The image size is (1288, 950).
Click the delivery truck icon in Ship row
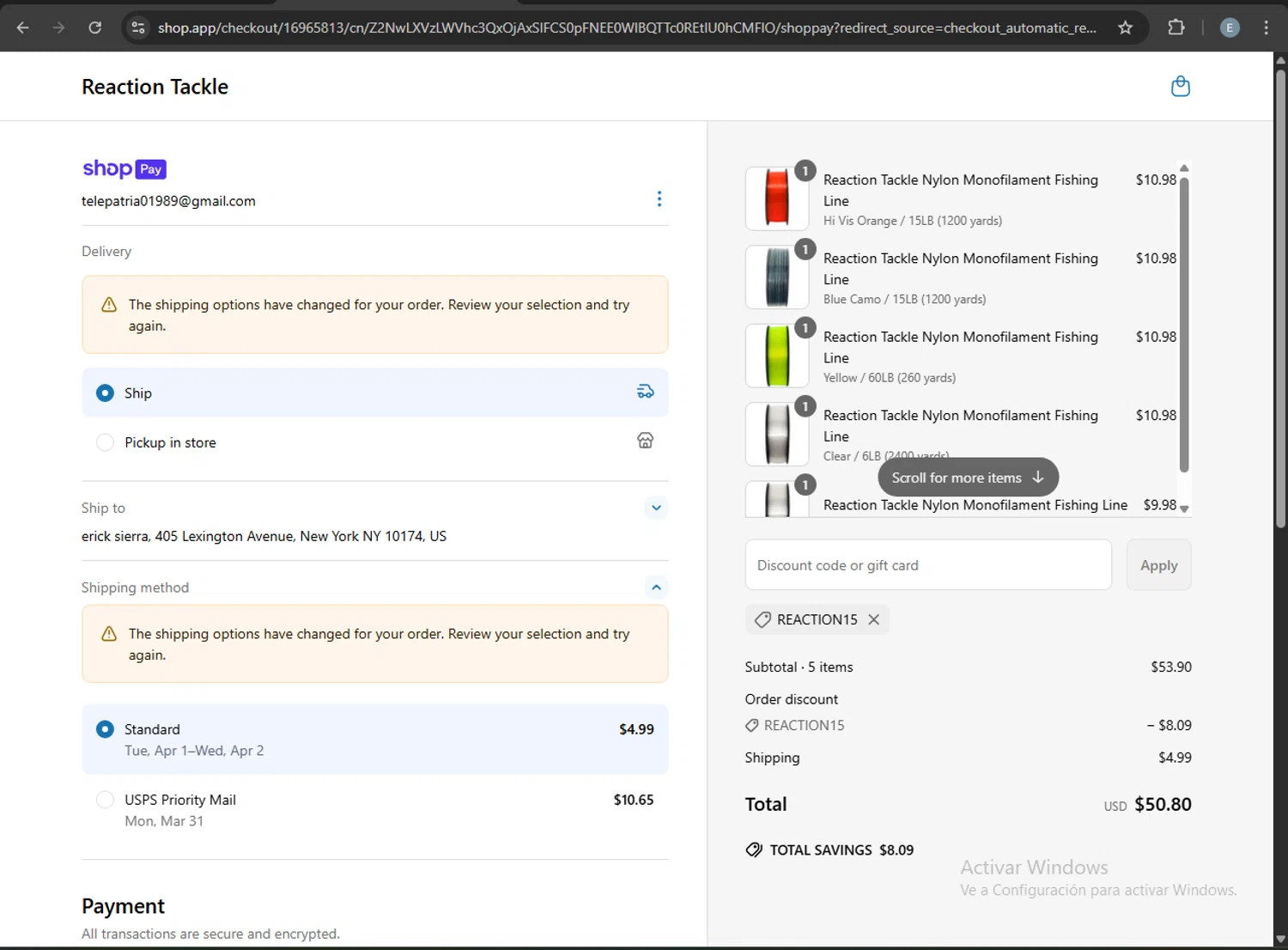tap(645, 392)
